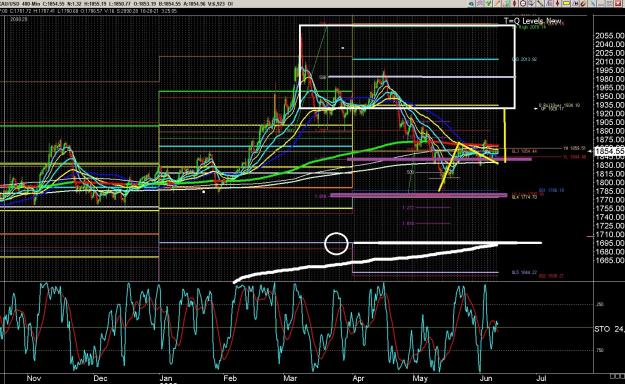Click the 1830.00 price axis label
625x384 pixels.
[610, 165]
